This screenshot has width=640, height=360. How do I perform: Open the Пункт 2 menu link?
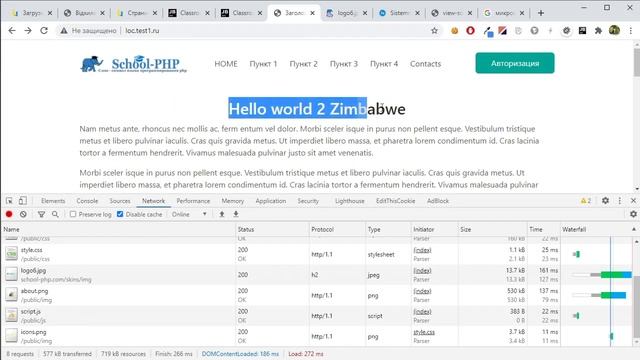coord(303,64)
